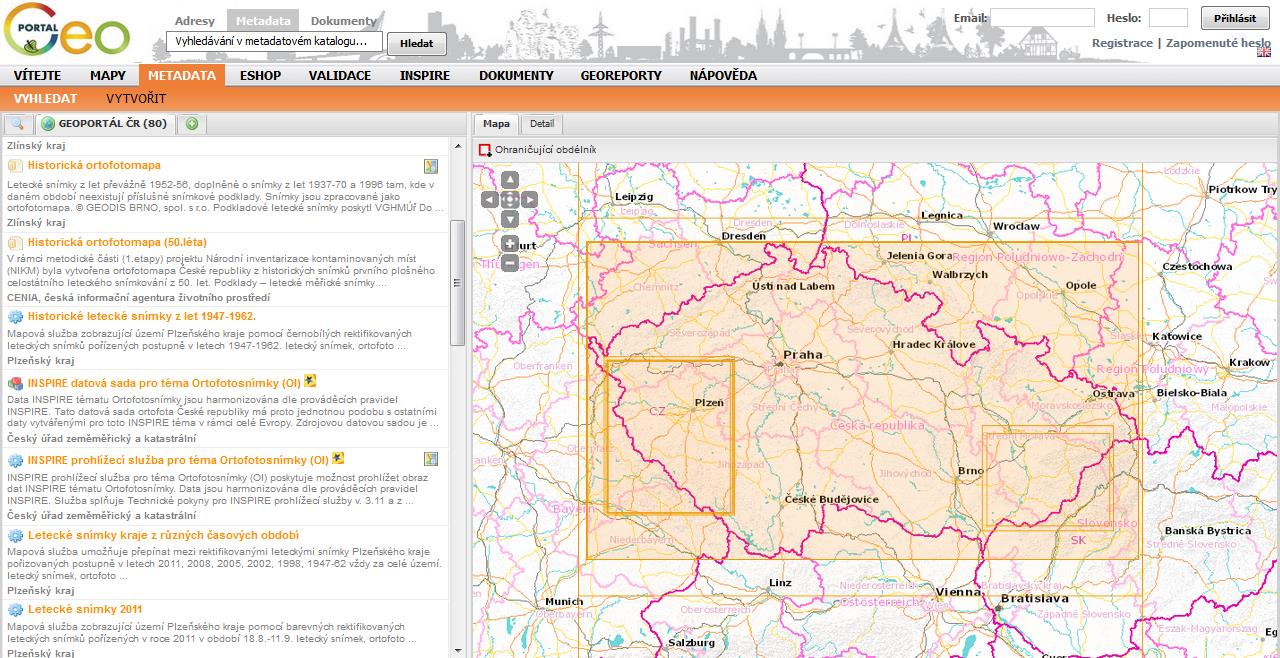Click gear icon of Historické letecké snímky 1947-1962

point(15,317)
